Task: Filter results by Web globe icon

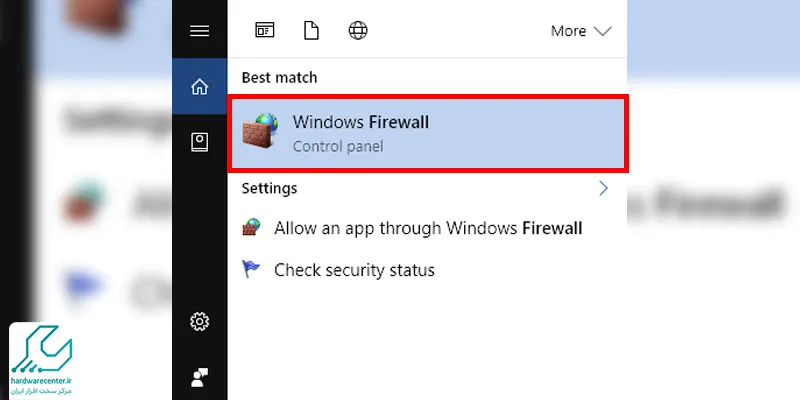Action: 358,30
